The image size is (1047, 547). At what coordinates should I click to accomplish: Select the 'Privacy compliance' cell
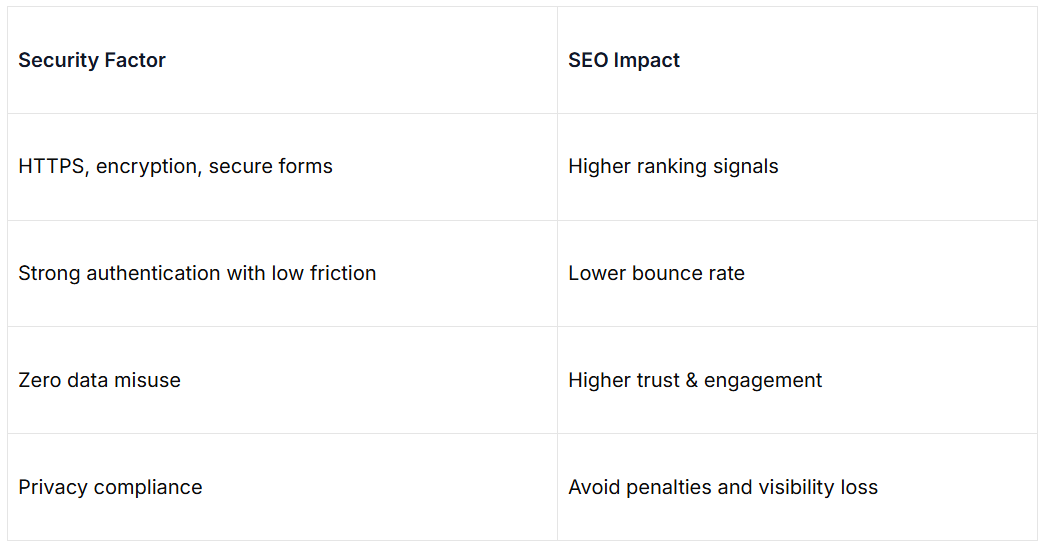pos(110,487)
